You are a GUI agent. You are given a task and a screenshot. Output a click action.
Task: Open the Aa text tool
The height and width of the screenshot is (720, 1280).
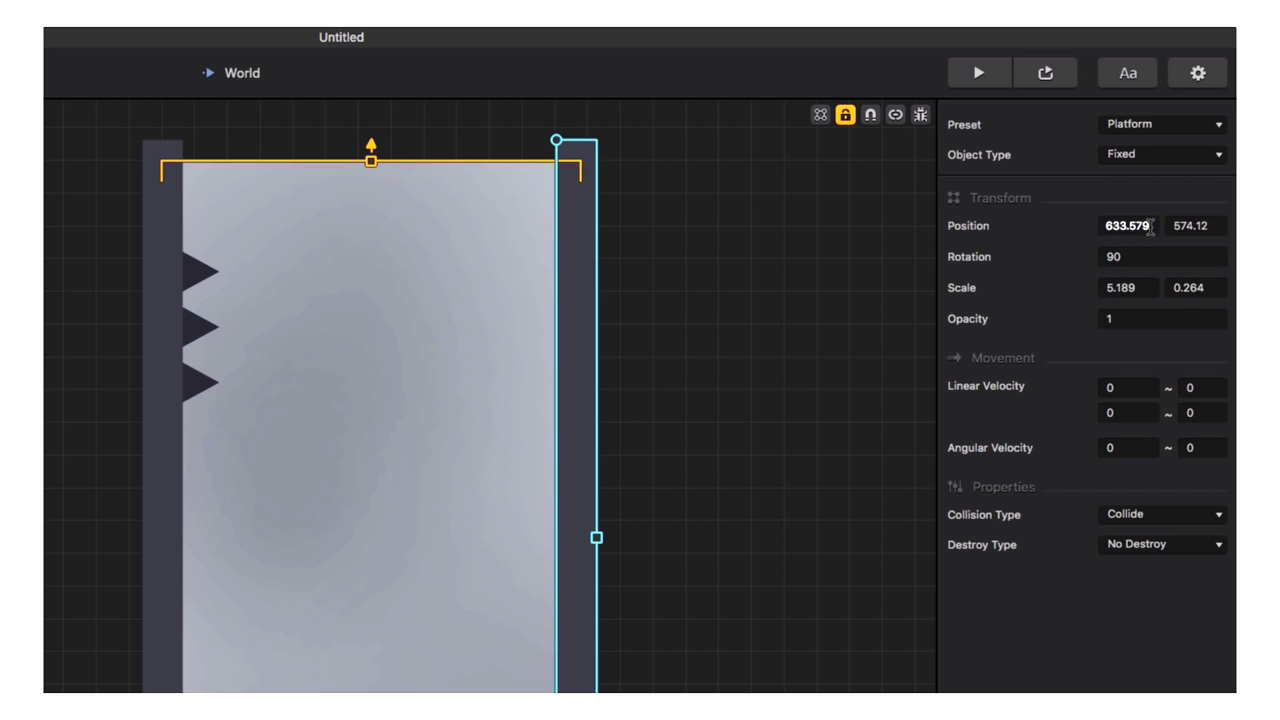(x=1128, y=73)
